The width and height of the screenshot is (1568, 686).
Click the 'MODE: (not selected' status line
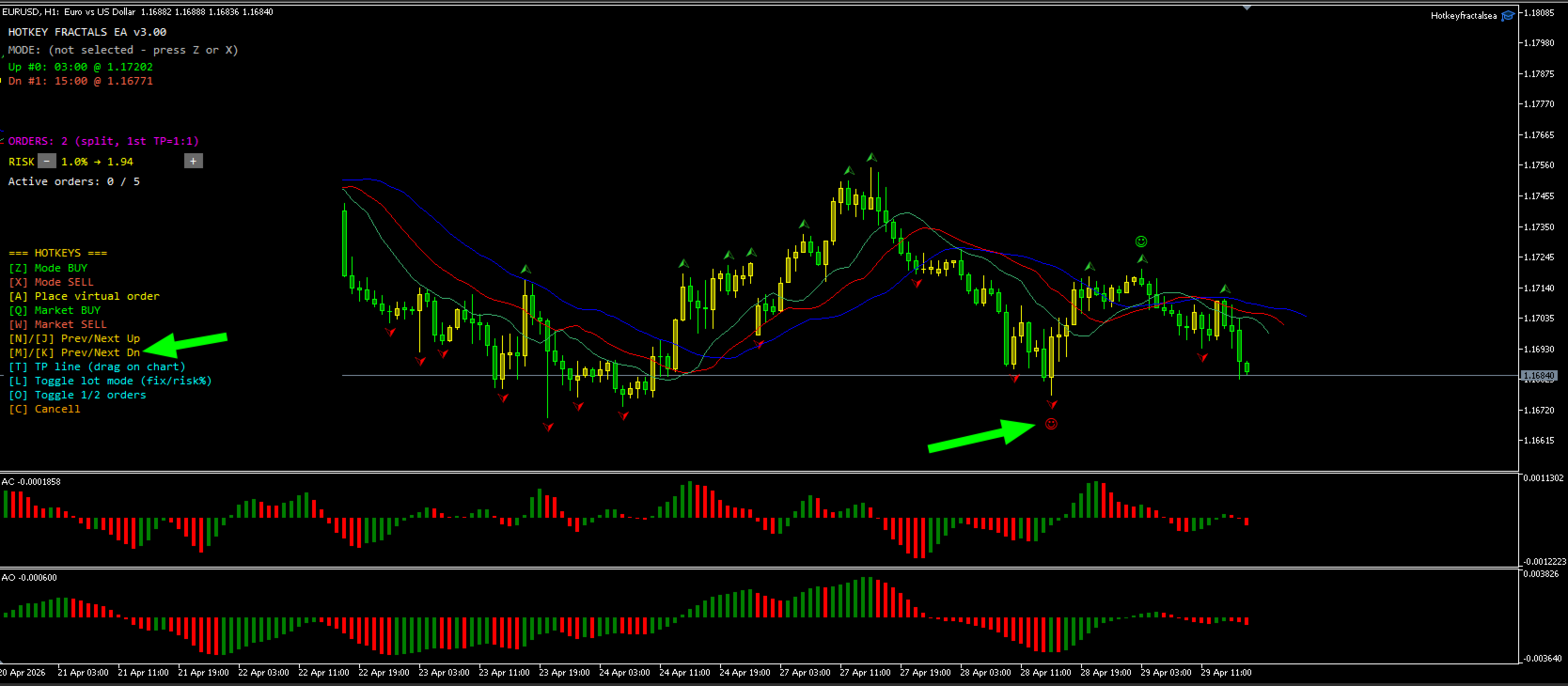tap(123, 50)
